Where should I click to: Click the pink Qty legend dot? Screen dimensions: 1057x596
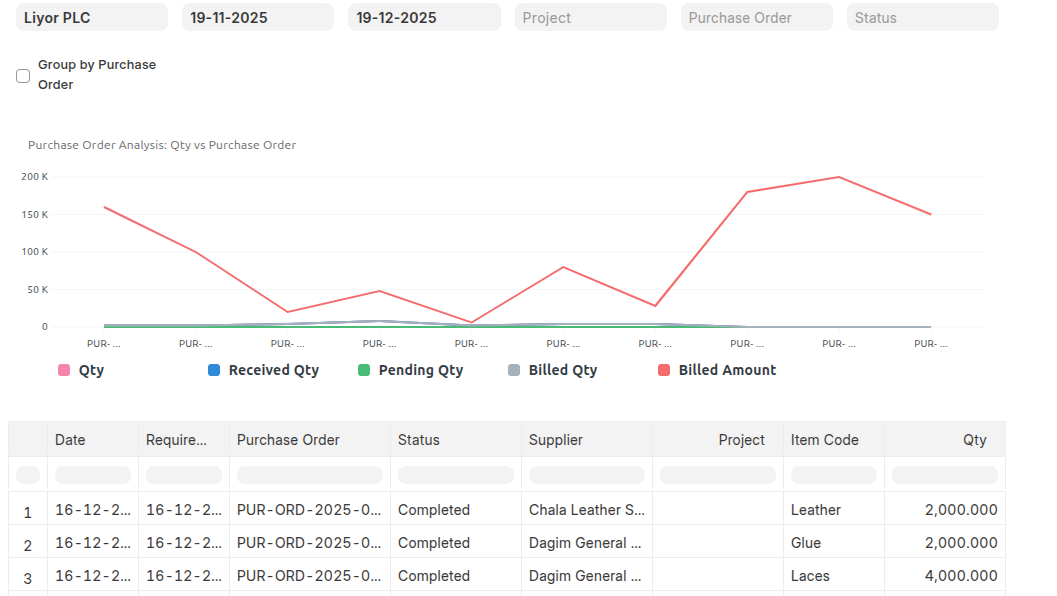pos(65,370)
